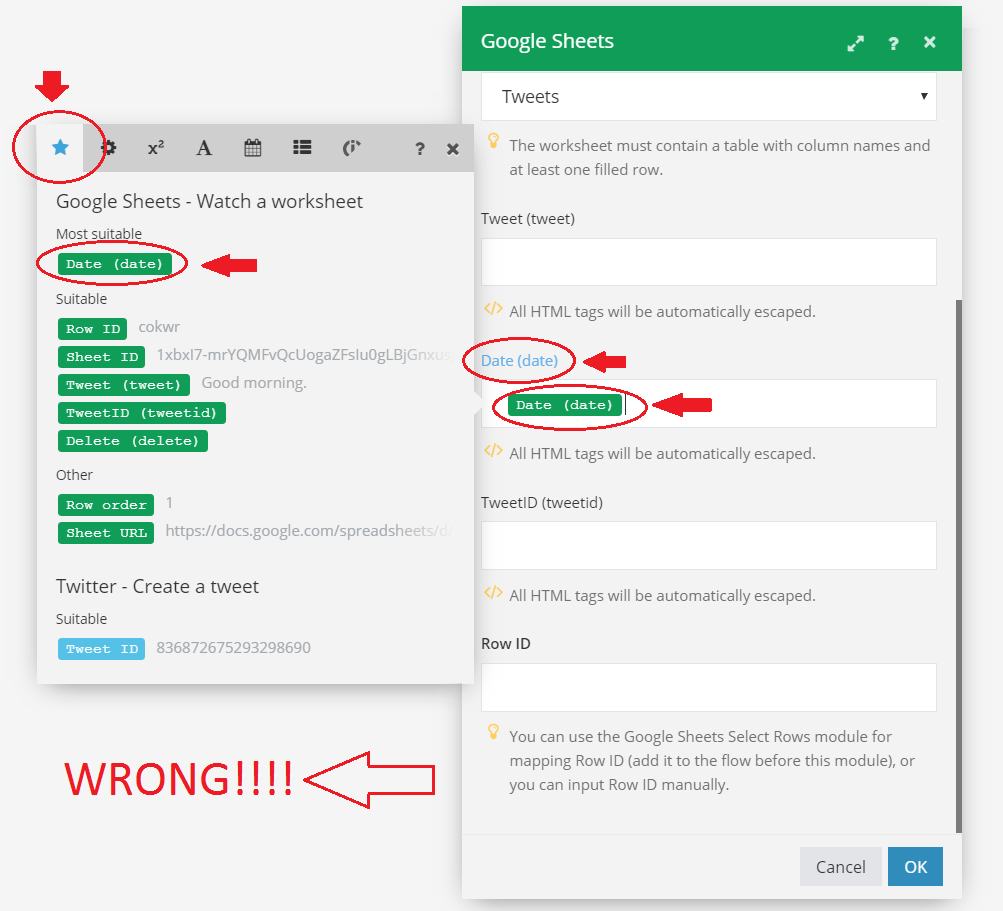The width and height of the screenshot is (1003, 911).
Task: Click the Cancel button
Action: point(841,867)
